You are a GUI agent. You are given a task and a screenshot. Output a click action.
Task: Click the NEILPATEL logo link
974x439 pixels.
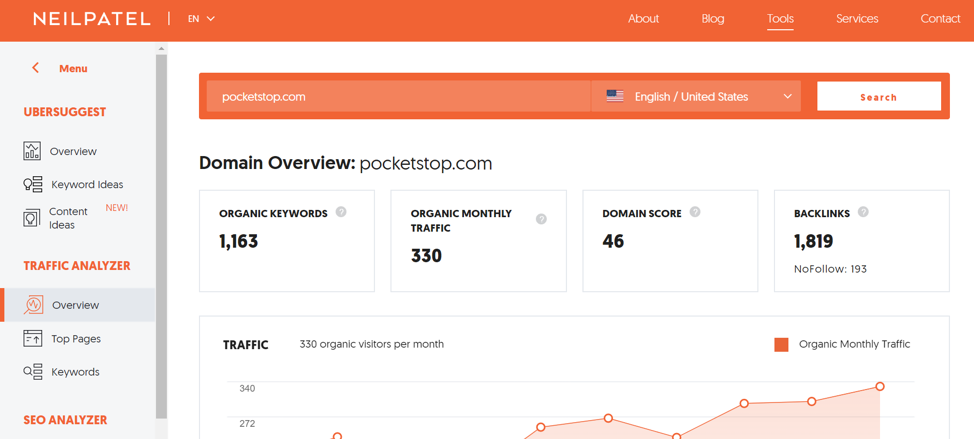coord(91,19)
